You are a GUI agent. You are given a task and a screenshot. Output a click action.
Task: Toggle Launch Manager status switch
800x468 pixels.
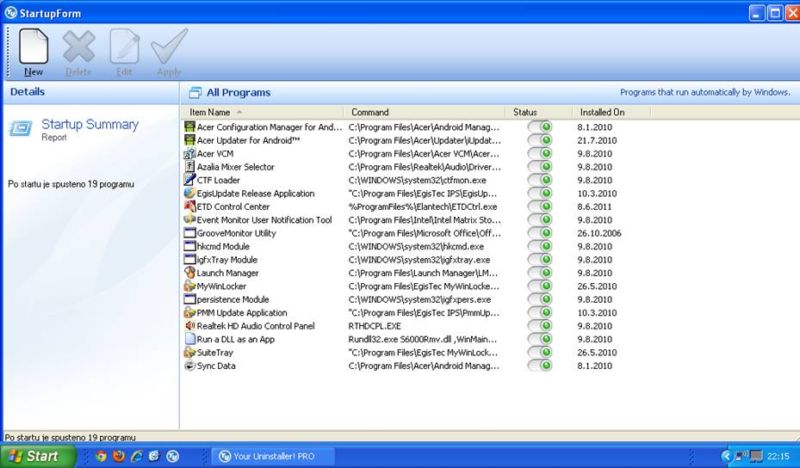pos(540,273)
